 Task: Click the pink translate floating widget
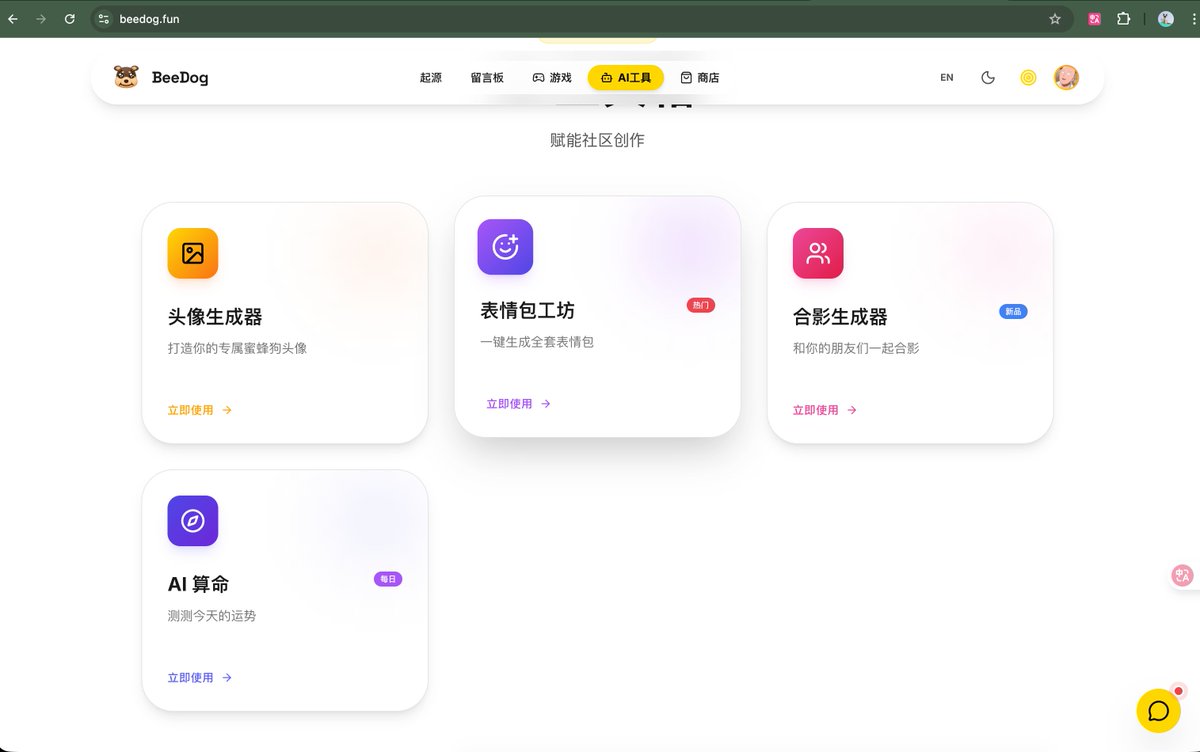click(x=1183, y=575)
